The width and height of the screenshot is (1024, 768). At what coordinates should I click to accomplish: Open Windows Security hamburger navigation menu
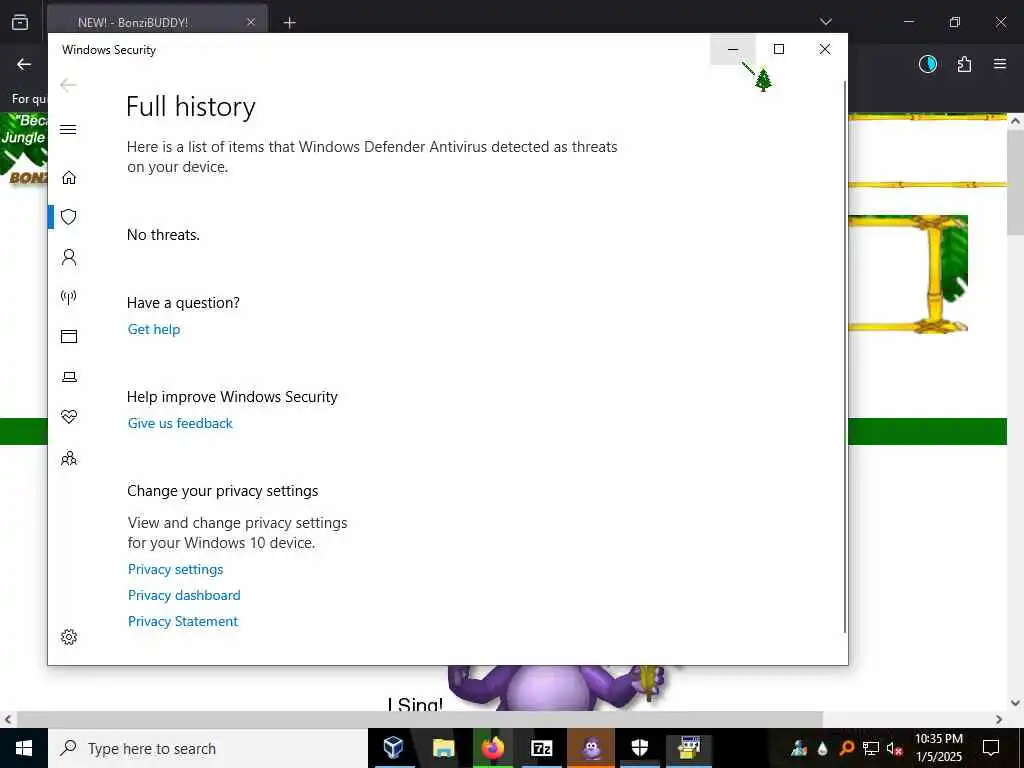click(68, 129)
